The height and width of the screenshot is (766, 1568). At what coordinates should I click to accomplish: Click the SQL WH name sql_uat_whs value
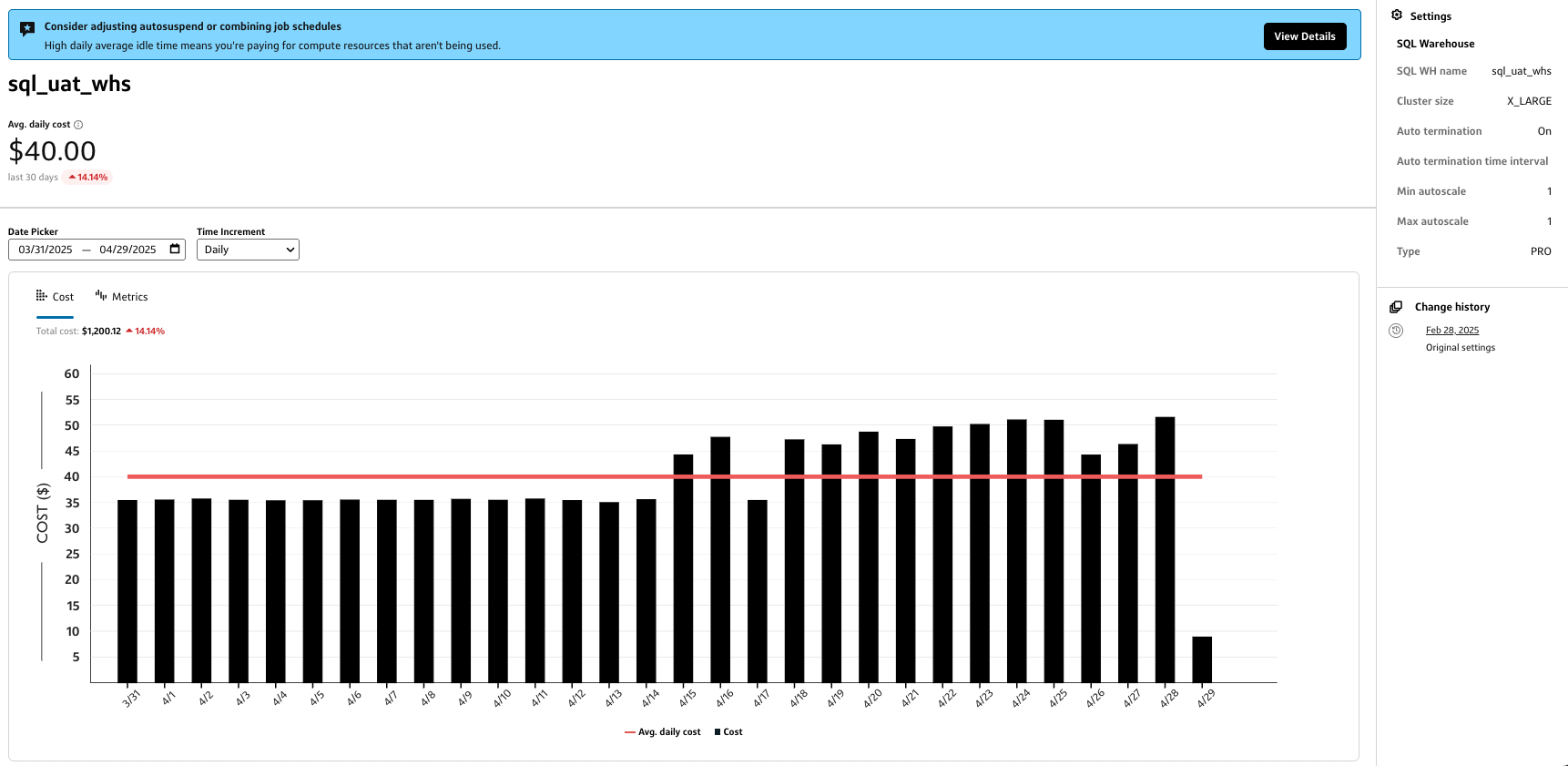[1522, 71]
